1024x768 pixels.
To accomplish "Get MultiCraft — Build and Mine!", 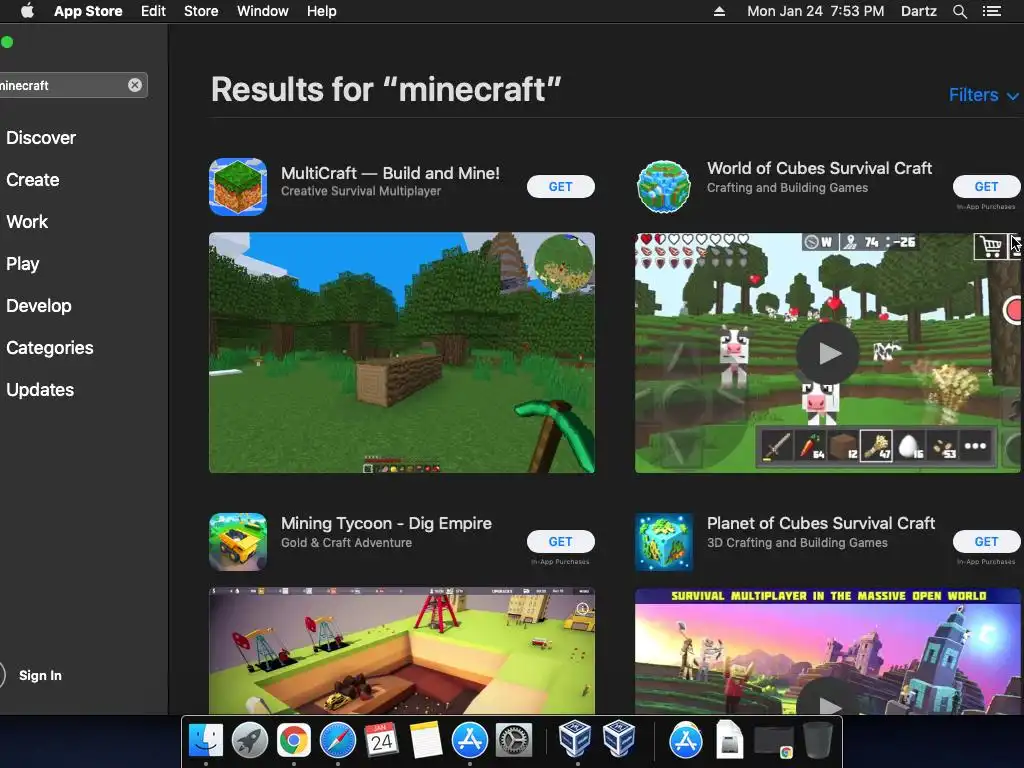I will pyautogui.click(x=560, y=187).
